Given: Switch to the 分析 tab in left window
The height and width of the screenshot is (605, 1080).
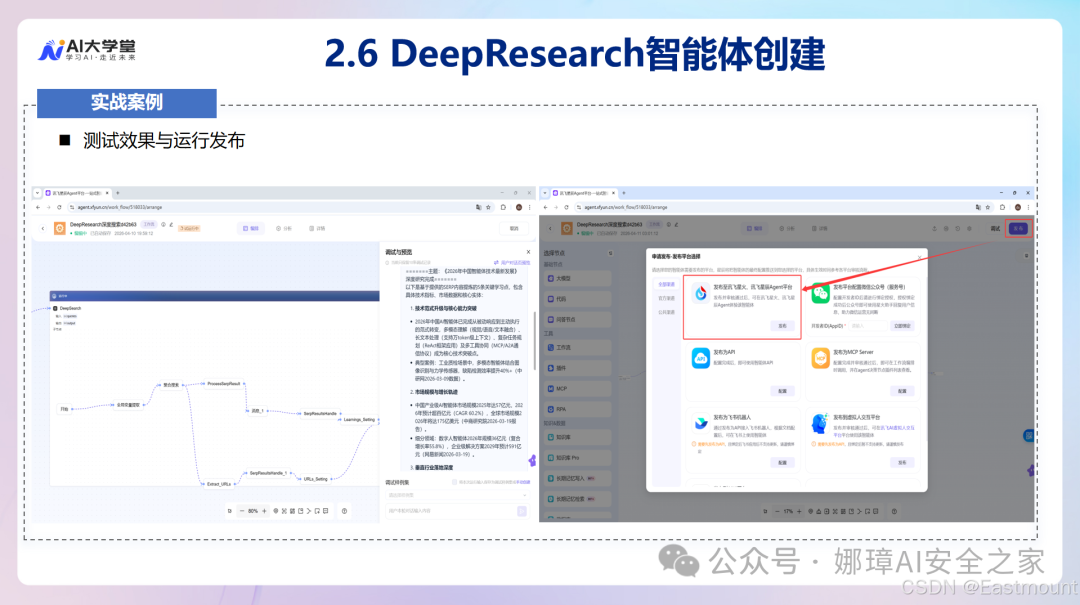Looking at the screenshot, I should 284,228.
